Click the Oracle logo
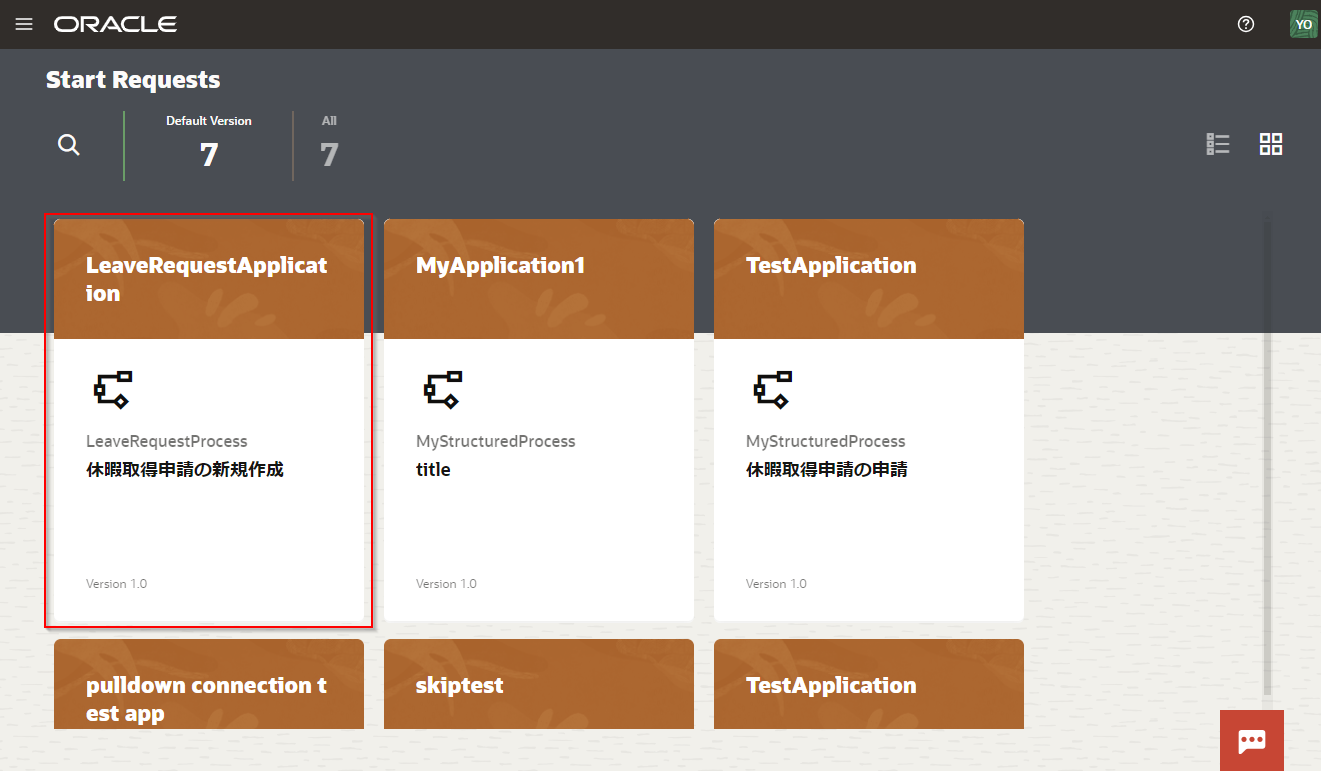1321x771 pixels. 115,24
